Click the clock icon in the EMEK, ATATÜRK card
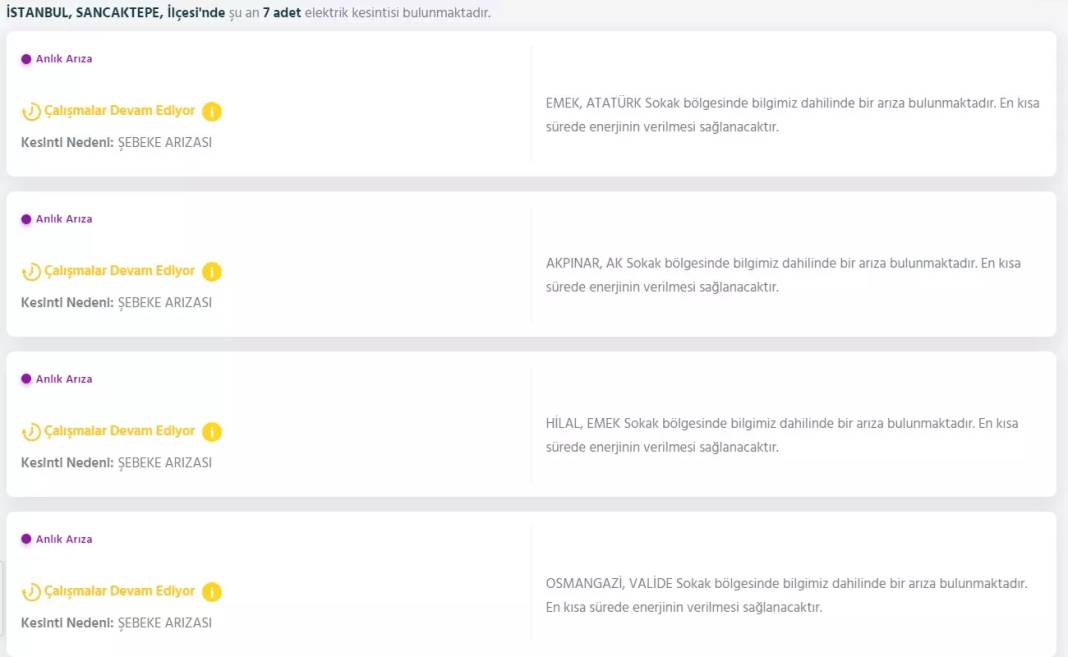The width and height of the screenshot is (1068, 657). (x=31, y=112)
